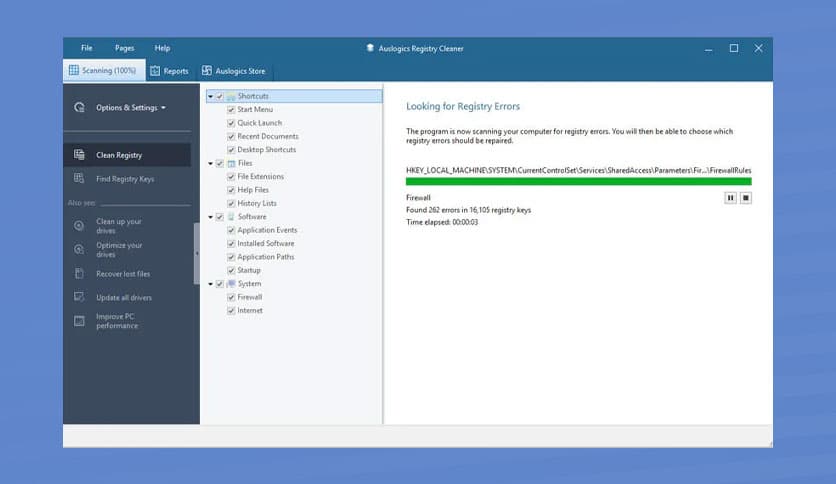Click the sidebar vertical scrollbar
The height and width of the screenshot is (484, 836).
coord(196,253)
